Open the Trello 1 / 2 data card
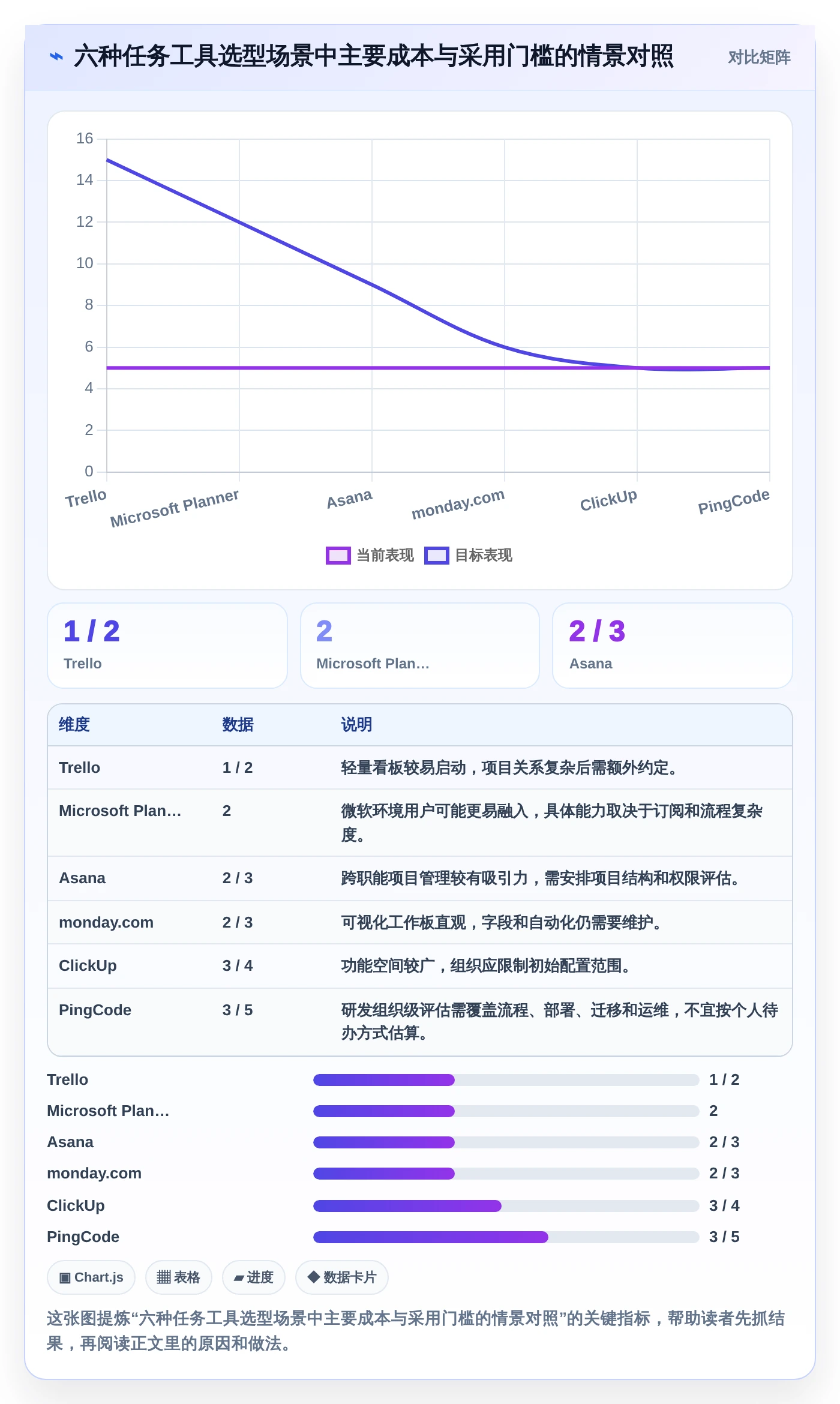 (167, 646)
